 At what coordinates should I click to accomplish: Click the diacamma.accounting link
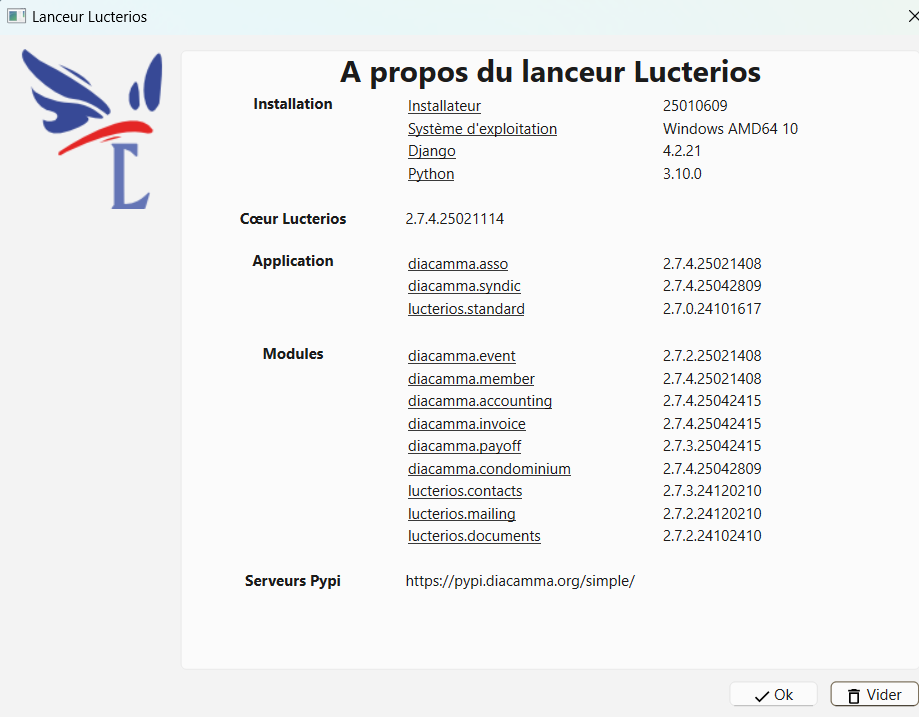click(480, 401)
